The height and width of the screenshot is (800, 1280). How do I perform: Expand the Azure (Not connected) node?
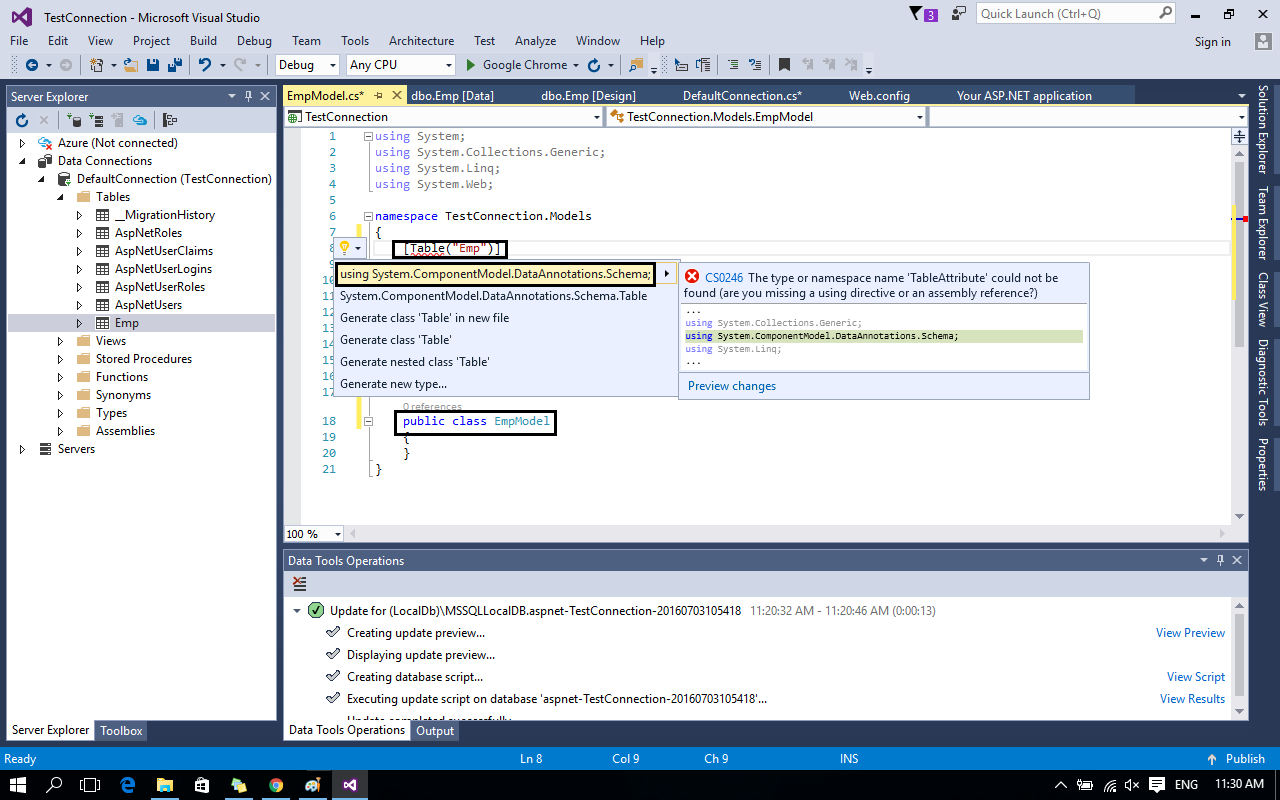coord(22,143)
